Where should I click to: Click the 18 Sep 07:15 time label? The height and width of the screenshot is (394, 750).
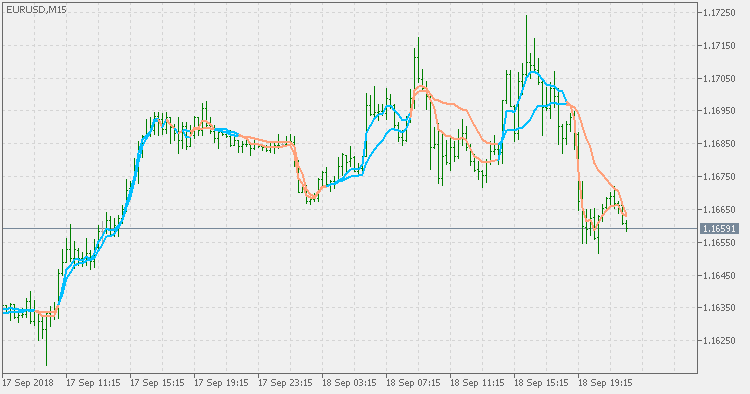pyautogui.click(x=413, y=383)
